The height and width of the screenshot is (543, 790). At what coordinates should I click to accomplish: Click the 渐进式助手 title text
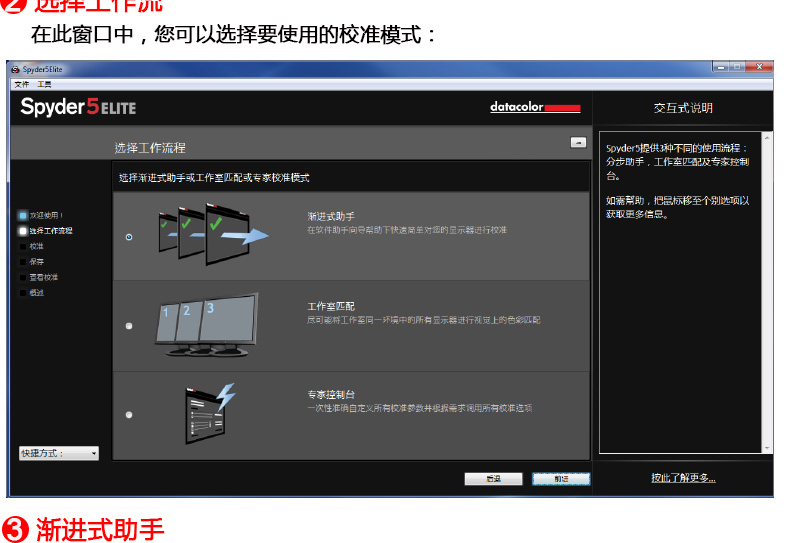[331, 216]
